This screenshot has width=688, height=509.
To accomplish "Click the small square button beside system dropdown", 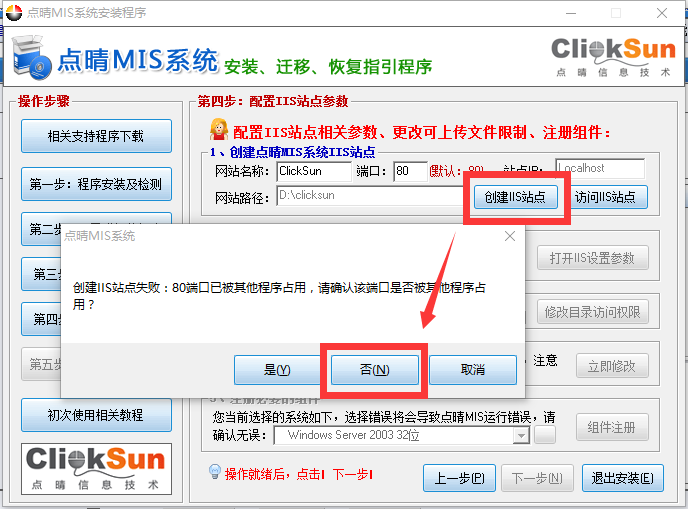I will coord(545,435).
